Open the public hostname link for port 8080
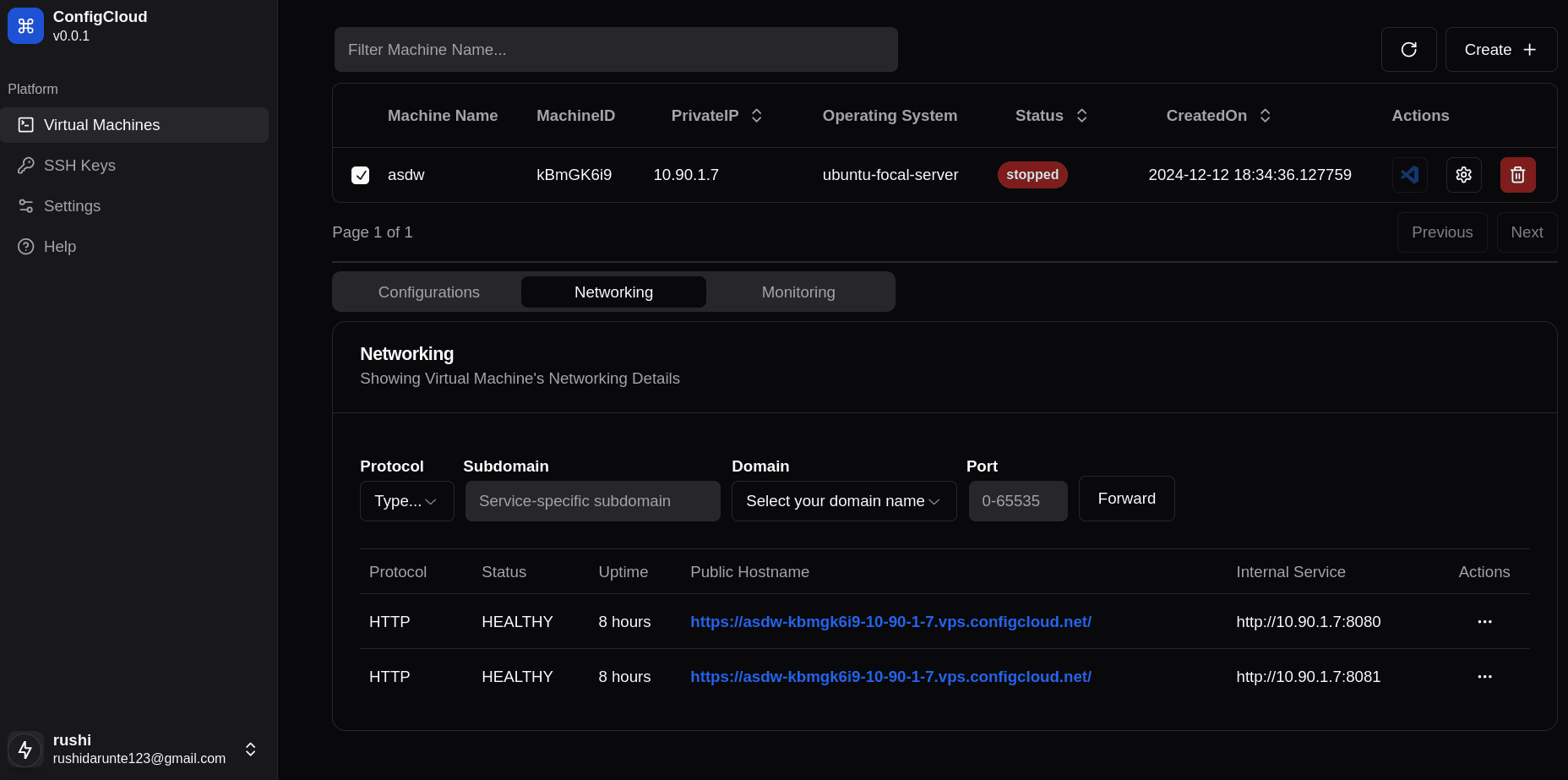 coord(890,622)
